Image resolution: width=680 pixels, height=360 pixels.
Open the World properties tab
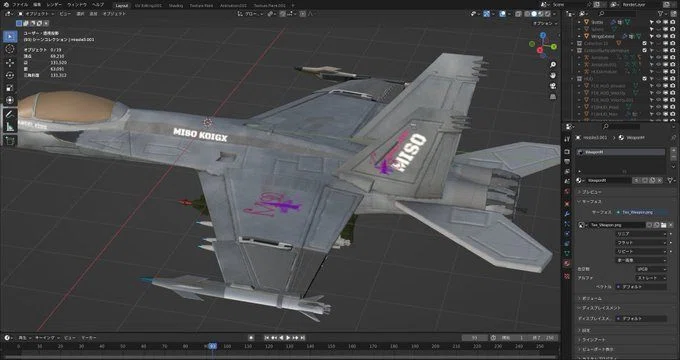[567, 191]
